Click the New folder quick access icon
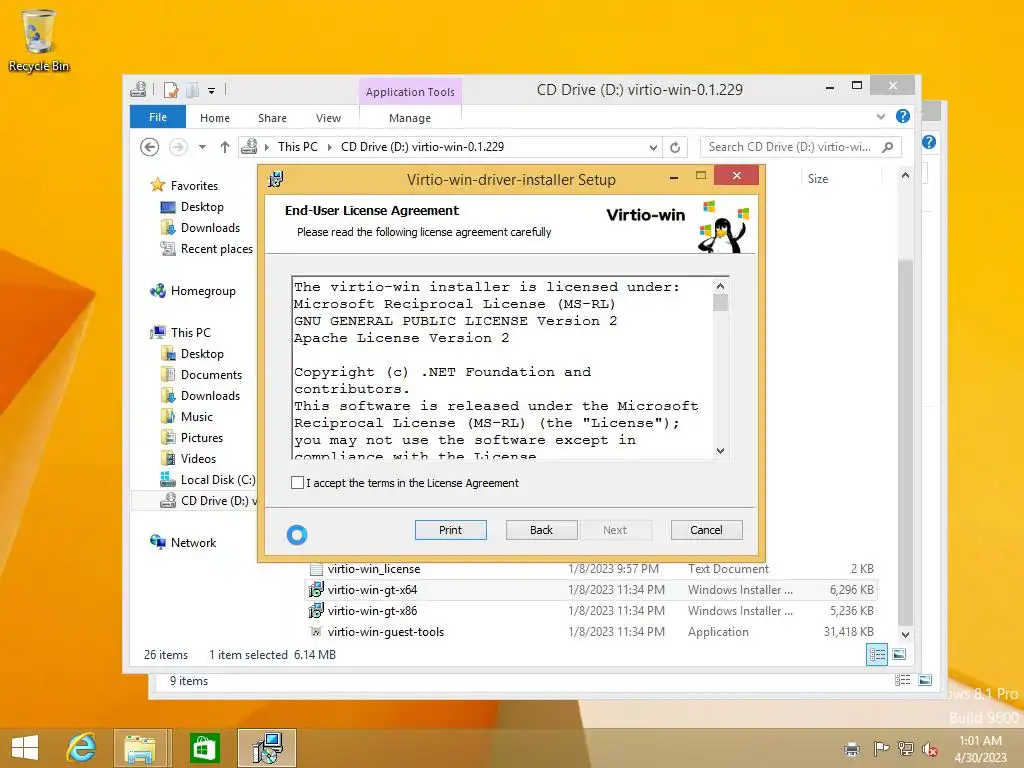 tap(193, 90)
